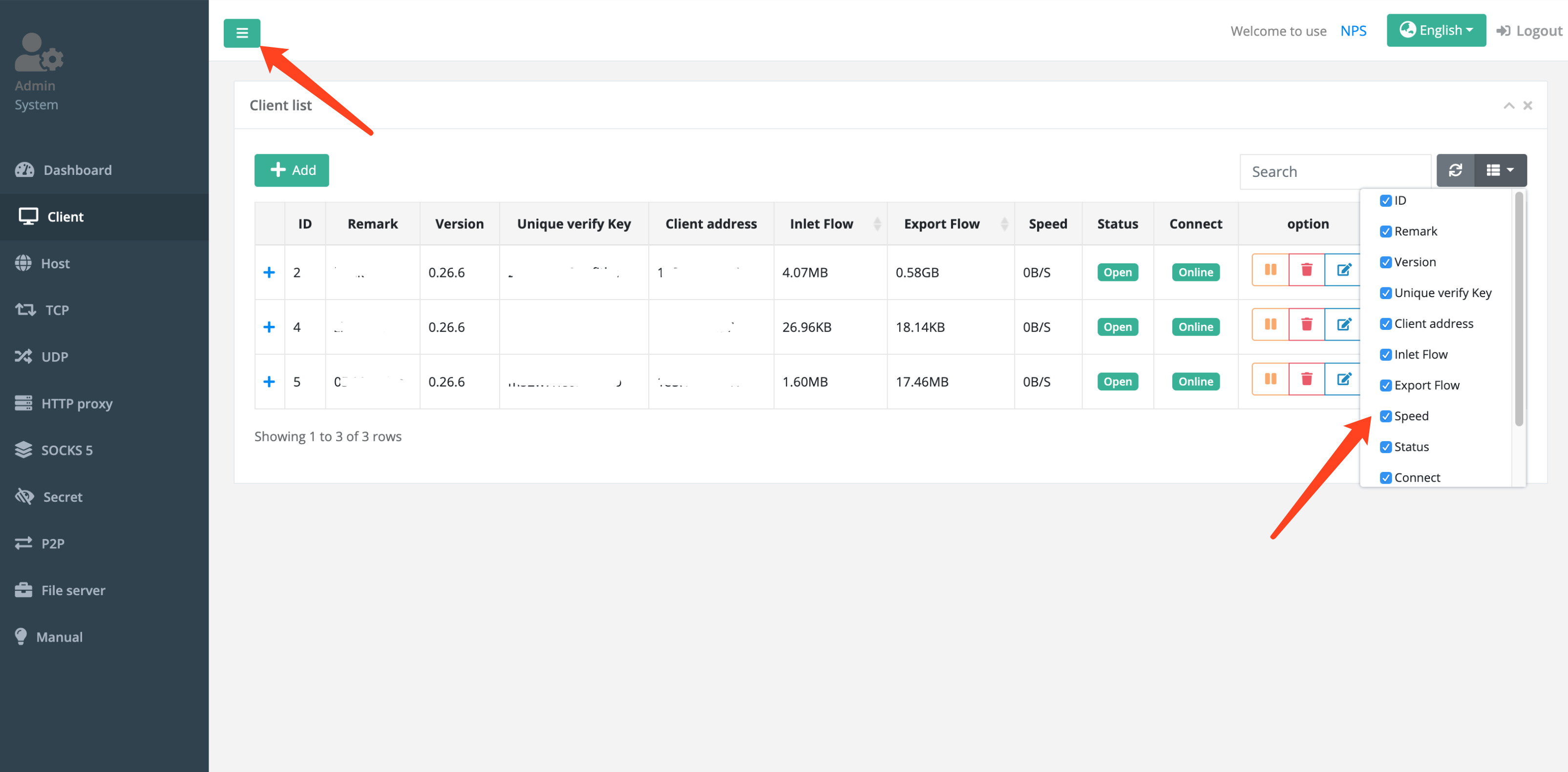Delete the client with ID 4
This screenshot has width=1568, height=772.
pos(1307,324)
